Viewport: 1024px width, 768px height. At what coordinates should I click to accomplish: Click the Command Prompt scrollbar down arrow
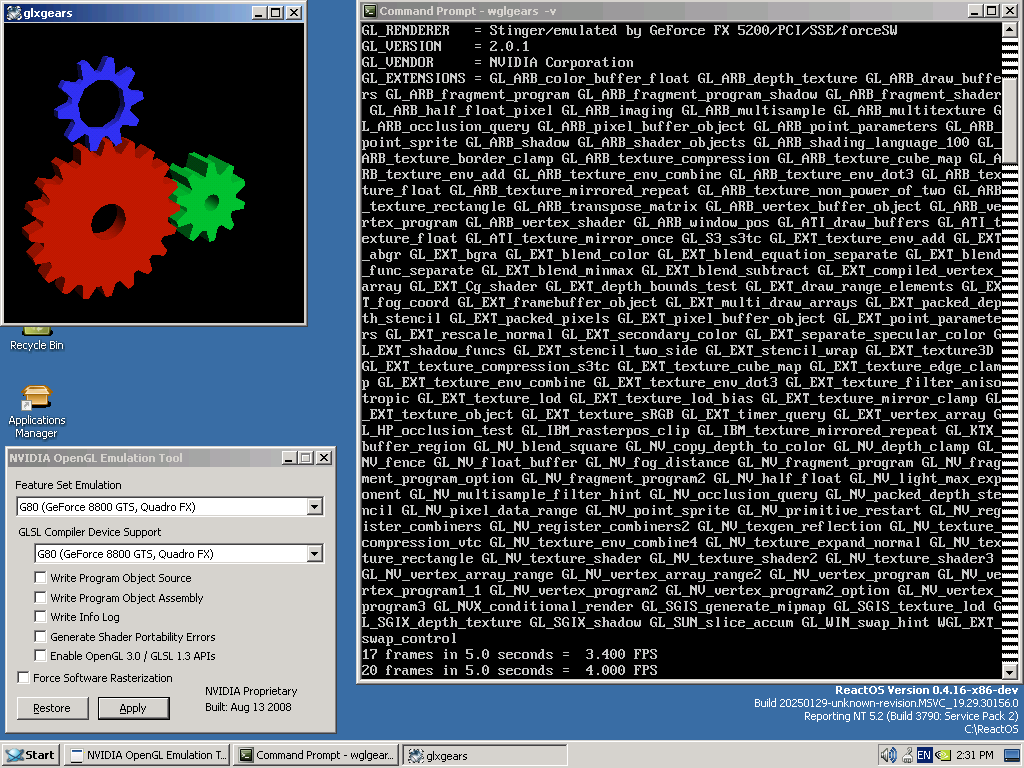[1010, 671]
